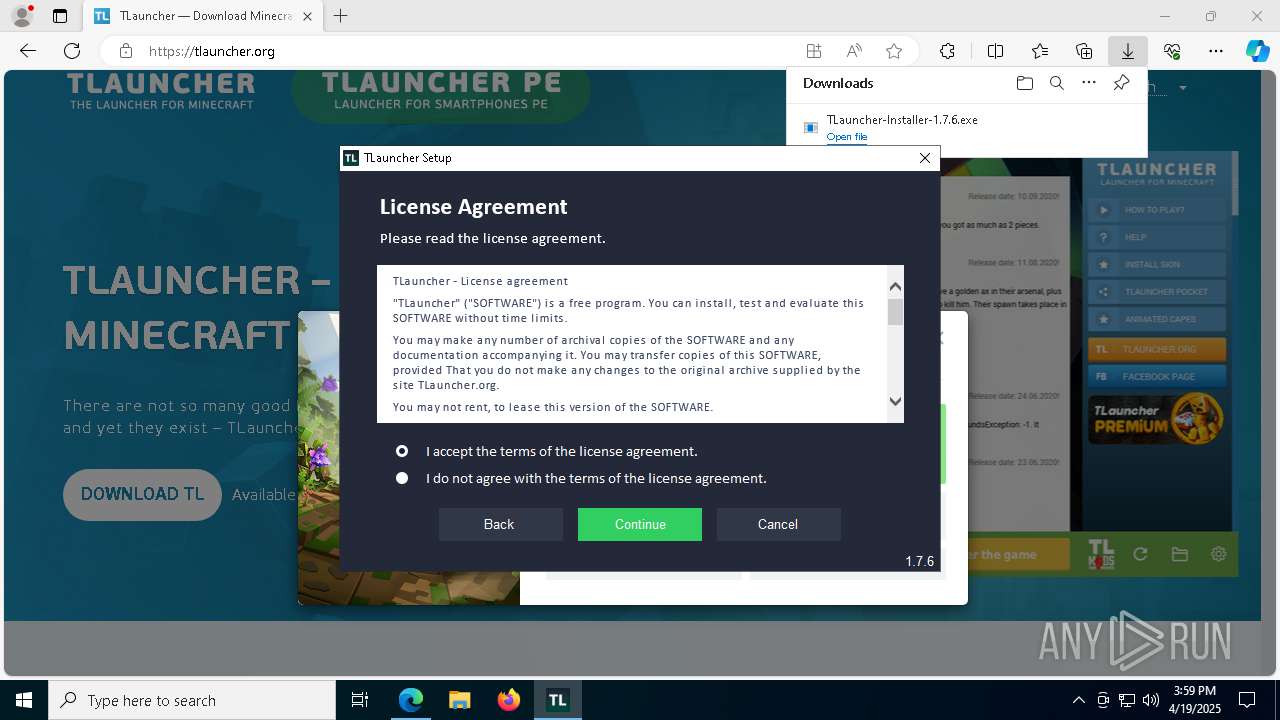This screenshot has width=1280, height=720.
Task: Click FACEBOOK PAGE button in preview
Action: (x=1157, y=377)
